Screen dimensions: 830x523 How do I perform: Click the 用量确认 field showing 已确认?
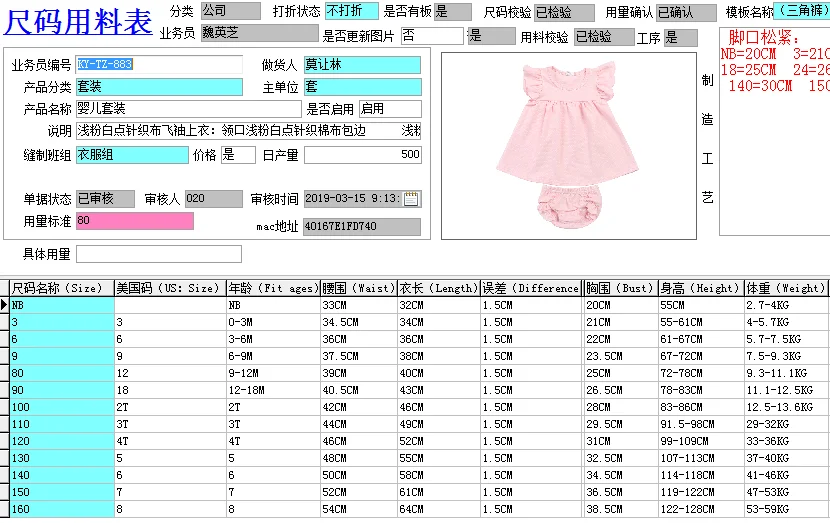[686, 12]
